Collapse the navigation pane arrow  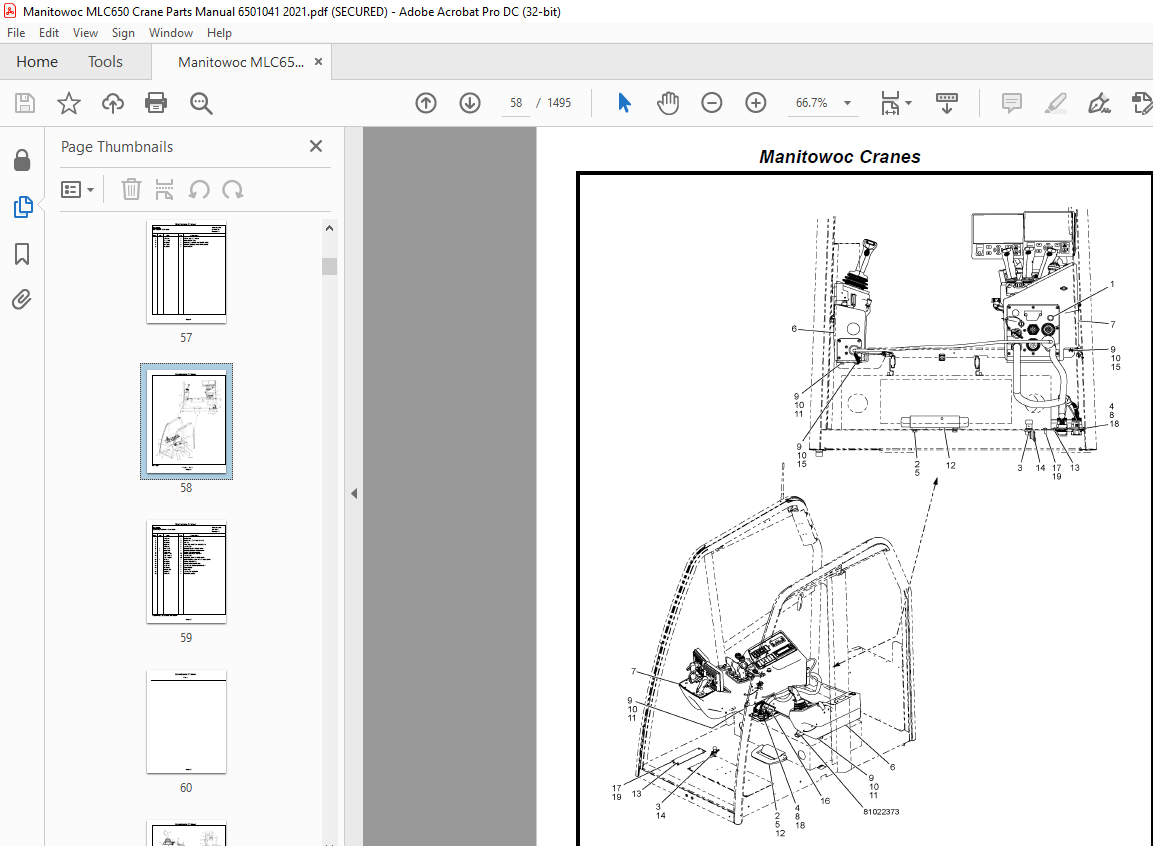[x=354, y=493]
